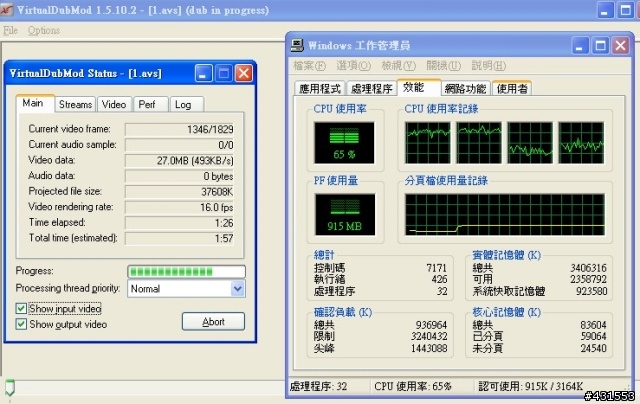Screen dimensions: 640x404
Task: Click the page file usage history graph
Action: click(x=505, y=215)
